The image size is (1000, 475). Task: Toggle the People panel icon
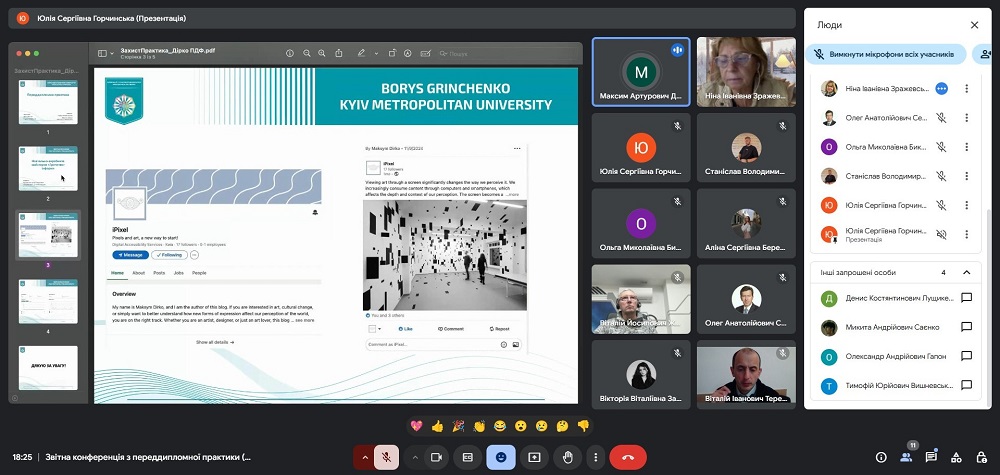click(x=906, y=457)
